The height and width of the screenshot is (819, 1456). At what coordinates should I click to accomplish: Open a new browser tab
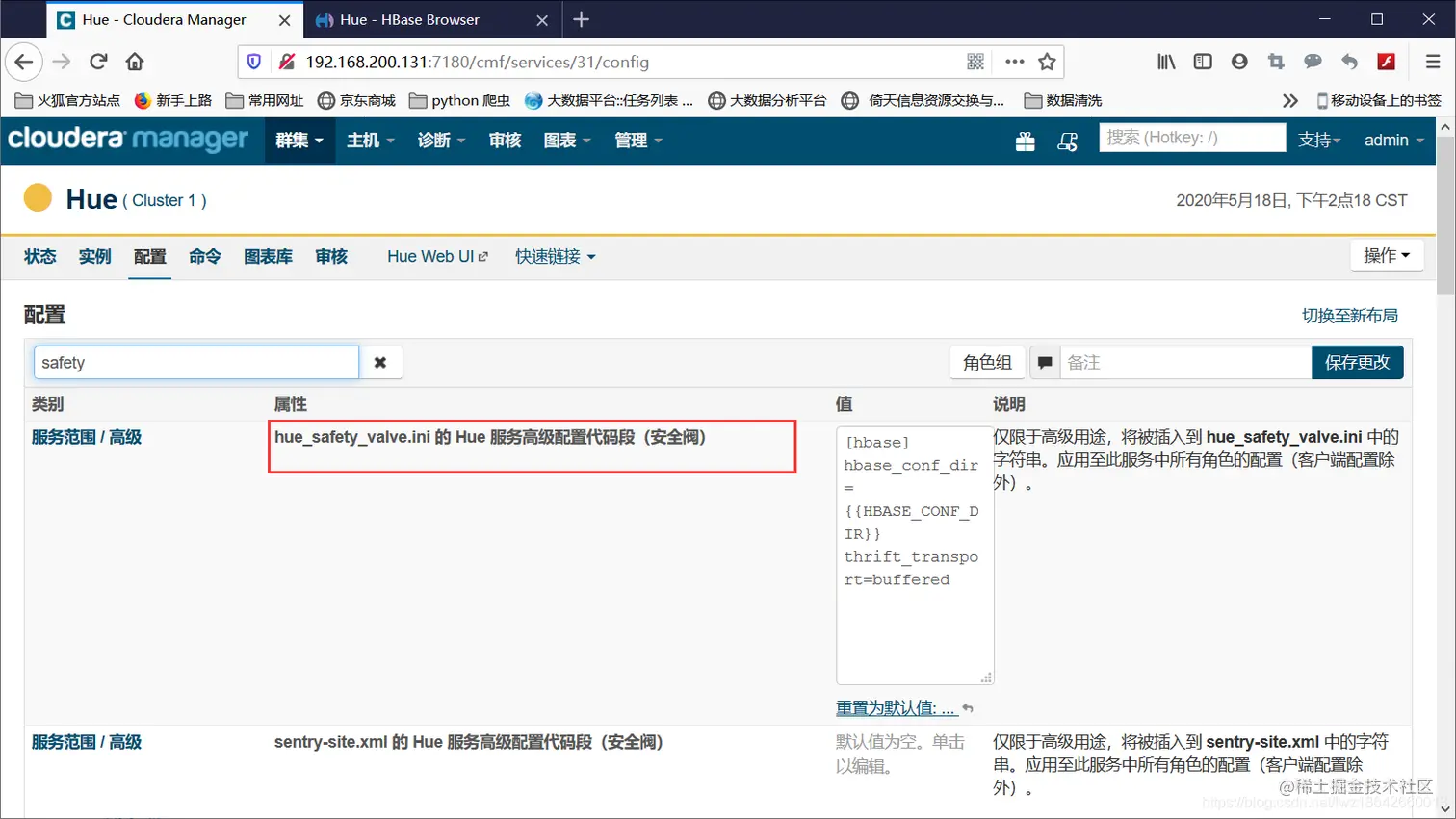pyautogui.click(x=581, y=19)
